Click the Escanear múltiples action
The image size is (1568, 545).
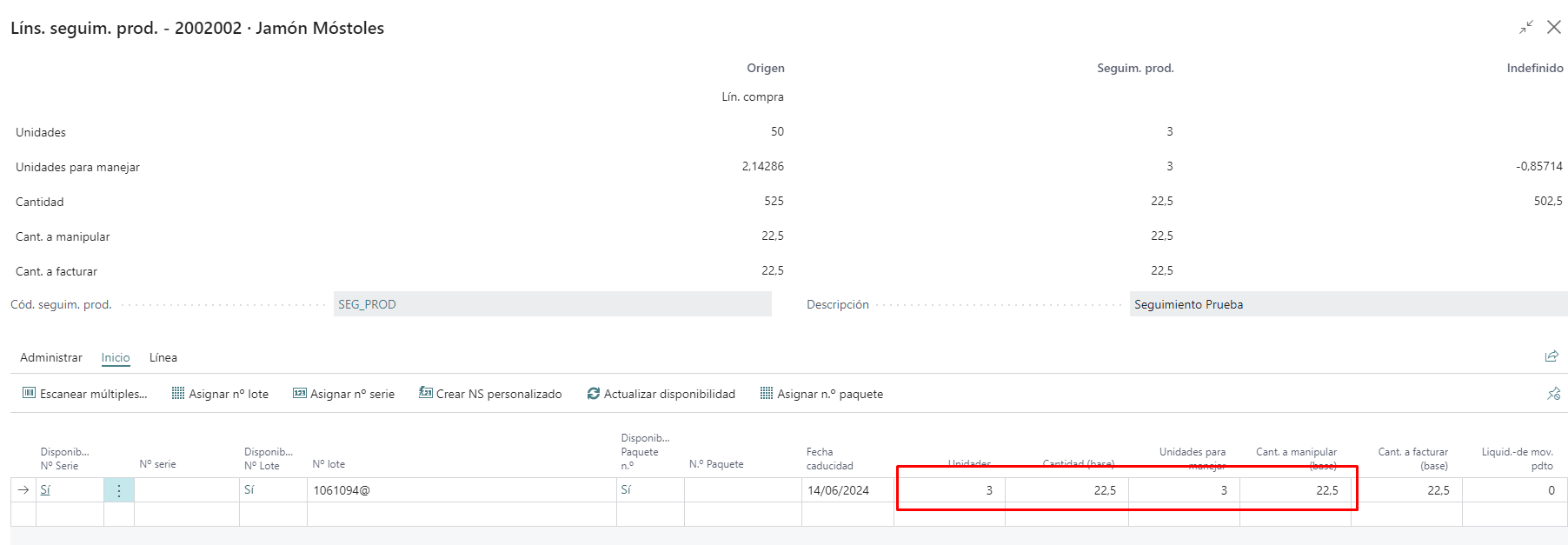[x=85, y=394]
